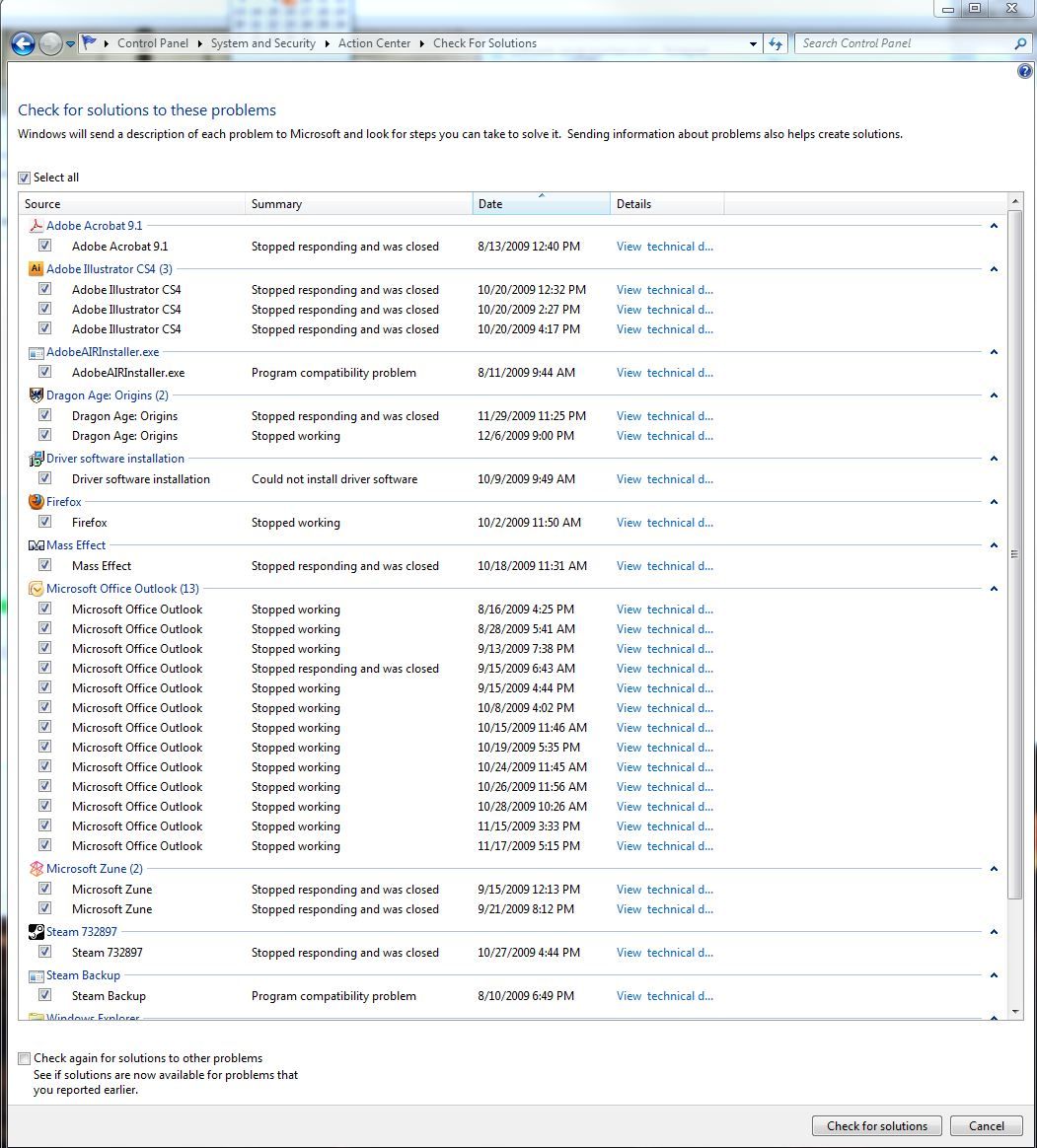Click the Microsoft Zune group icon
The image size is (1037, 1148).
(37, 868)
